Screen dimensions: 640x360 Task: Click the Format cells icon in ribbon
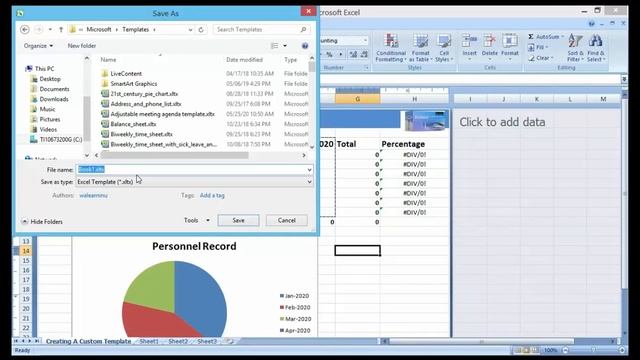510,41
